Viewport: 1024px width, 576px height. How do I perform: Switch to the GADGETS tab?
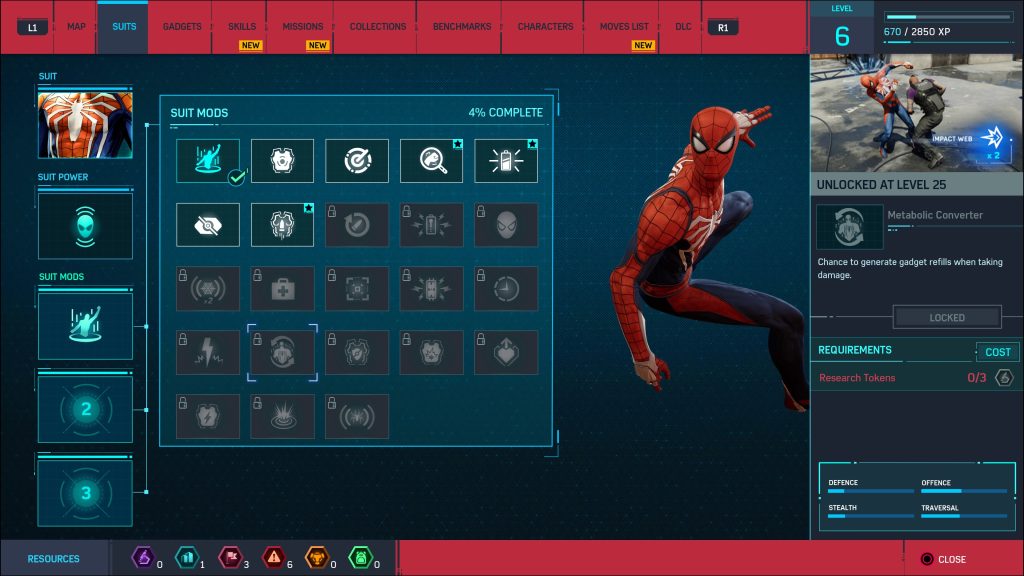click(180, 27)
